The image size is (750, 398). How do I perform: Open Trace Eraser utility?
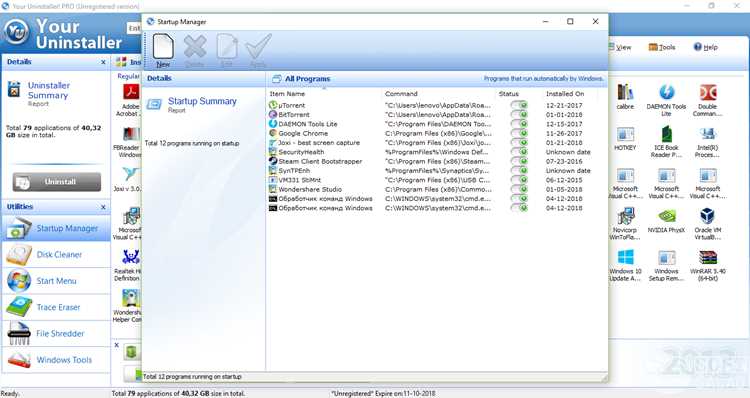[x=56, y=307]
